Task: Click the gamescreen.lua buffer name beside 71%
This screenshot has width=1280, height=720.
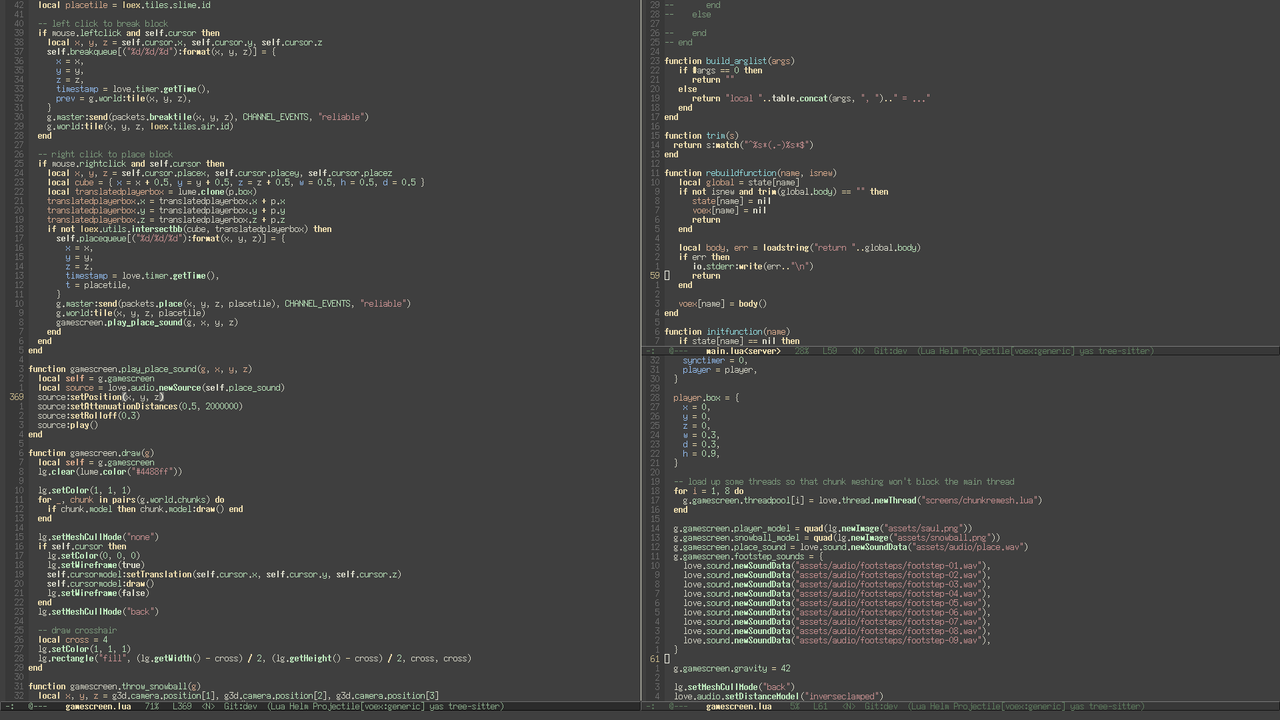Action: [98, 706]
